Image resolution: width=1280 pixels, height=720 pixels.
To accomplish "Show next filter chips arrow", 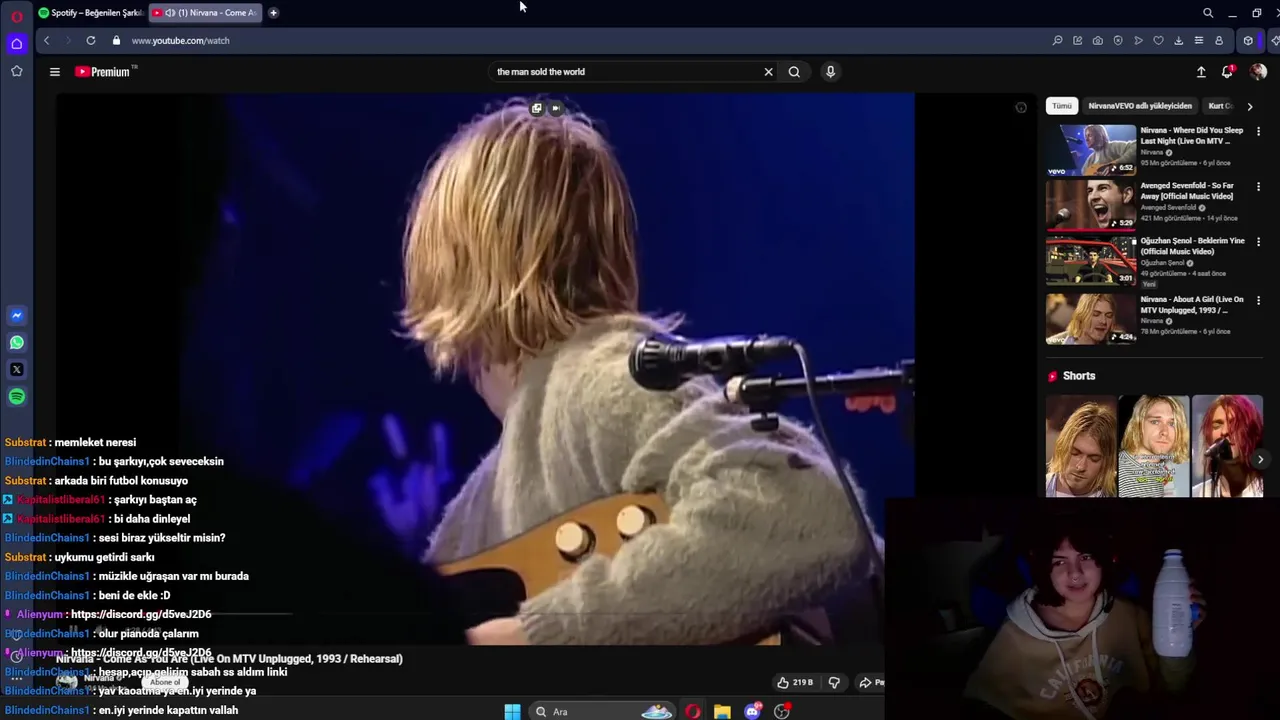I will (1249, 106).
